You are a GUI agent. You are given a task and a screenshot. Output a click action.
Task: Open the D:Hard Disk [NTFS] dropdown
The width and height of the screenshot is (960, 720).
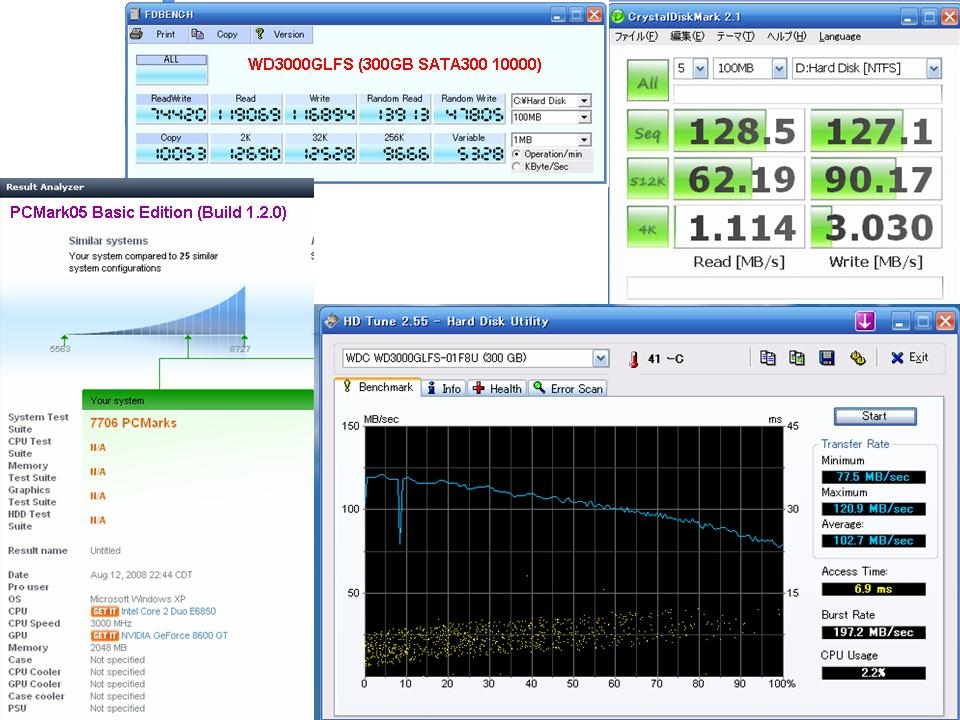coord(933,69)
